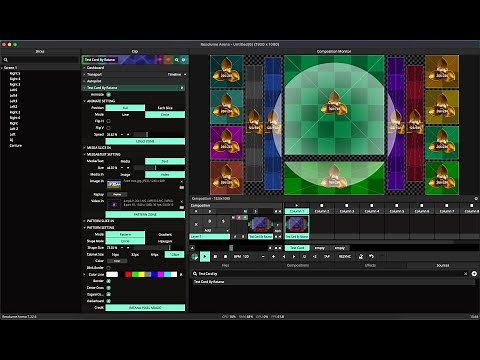Remove the Image In file with its X
This screenshot has width=480, height=360.
pyautogui.click(x=182, y=182)
